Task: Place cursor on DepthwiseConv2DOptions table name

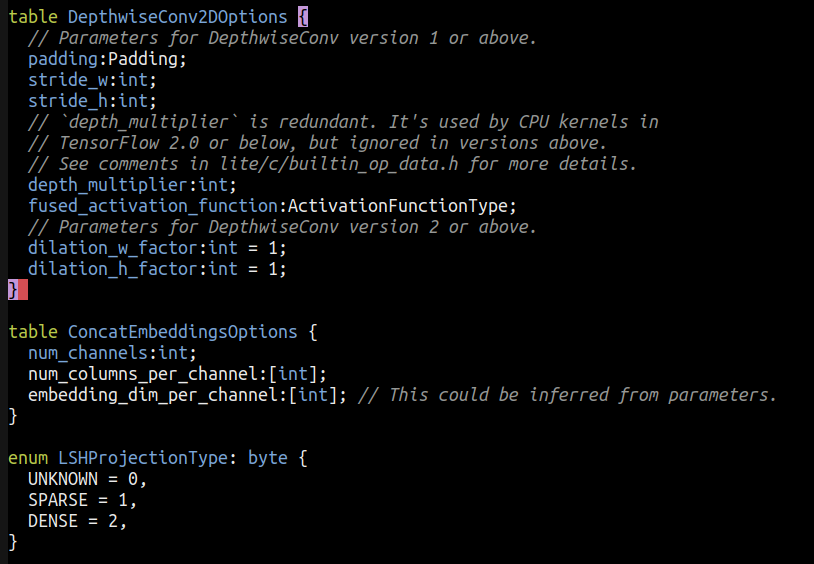Action: [178, 17]
